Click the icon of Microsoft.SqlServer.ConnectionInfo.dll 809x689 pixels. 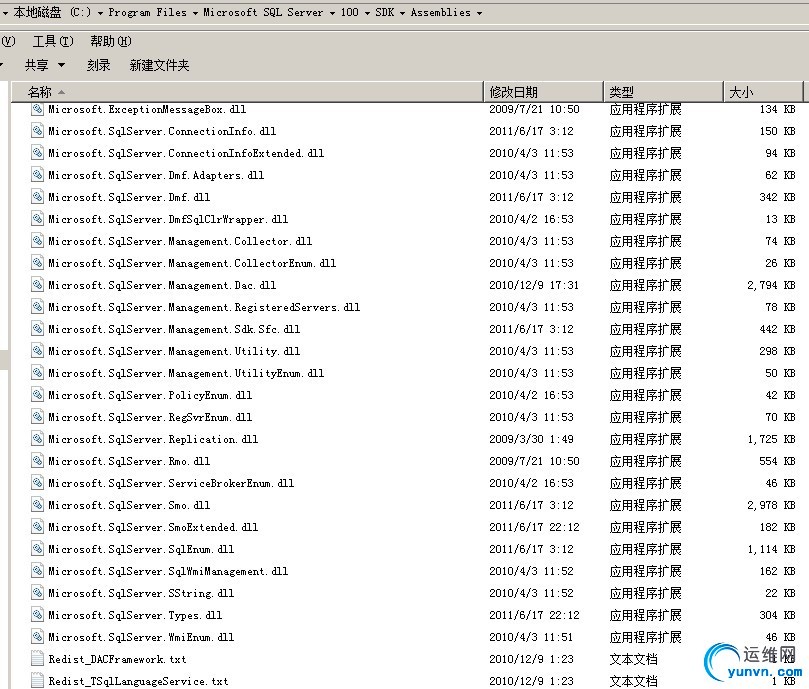(37, 131)
